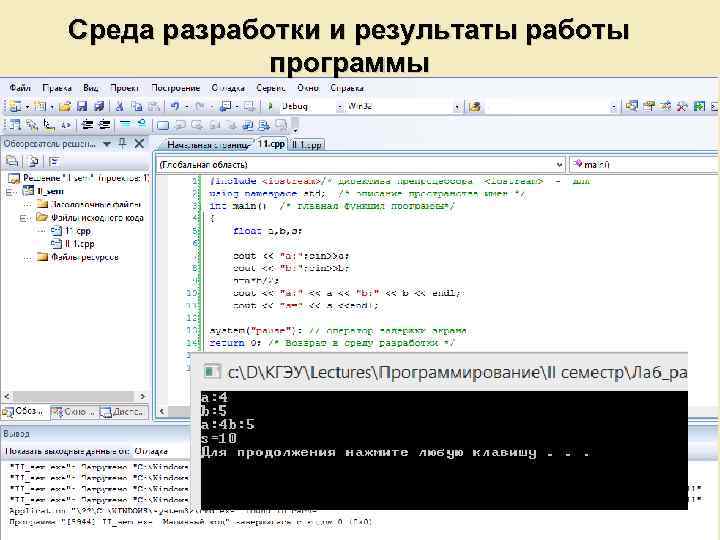720x540 pixels.
Task: Switch to the Обоз... bottom panel tab
Action: tap(24, 411)
